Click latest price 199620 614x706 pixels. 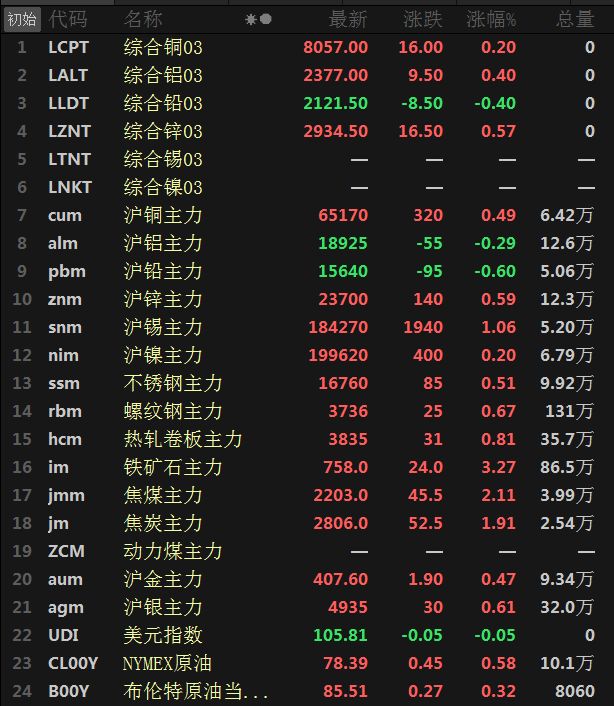tap(338, 355)
